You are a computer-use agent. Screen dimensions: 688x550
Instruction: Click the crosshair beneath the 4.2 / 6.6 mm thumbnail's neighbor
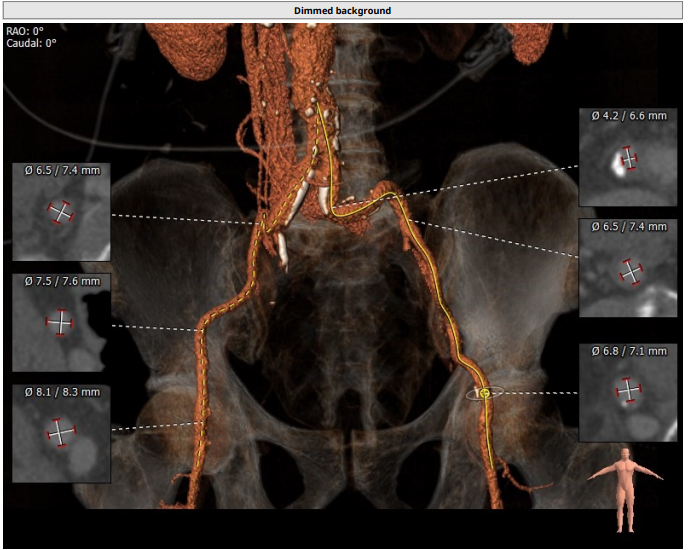631,271
